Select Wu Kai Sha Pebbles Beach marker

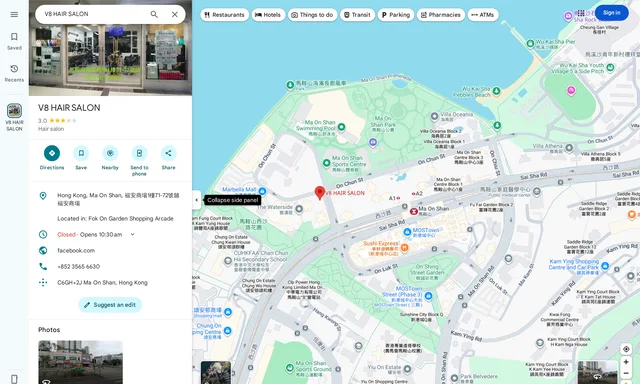tap(496, 91)
